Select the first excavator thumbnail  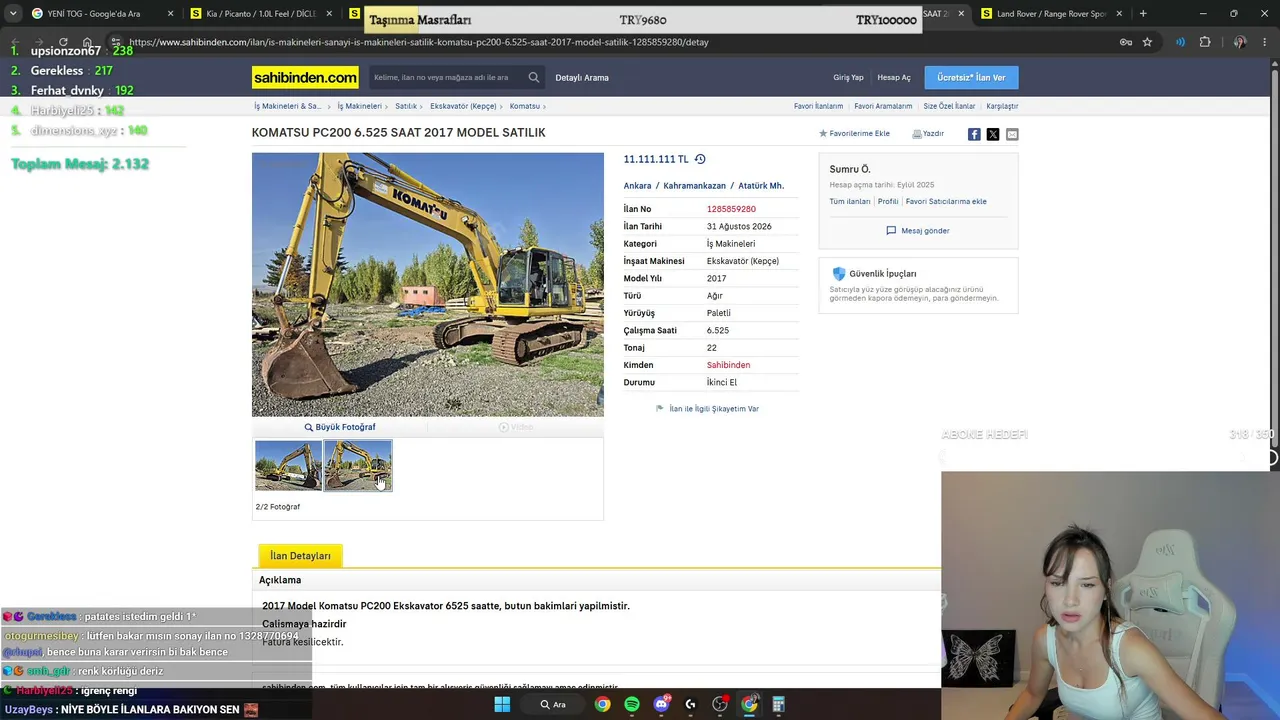tap(288, 466)
